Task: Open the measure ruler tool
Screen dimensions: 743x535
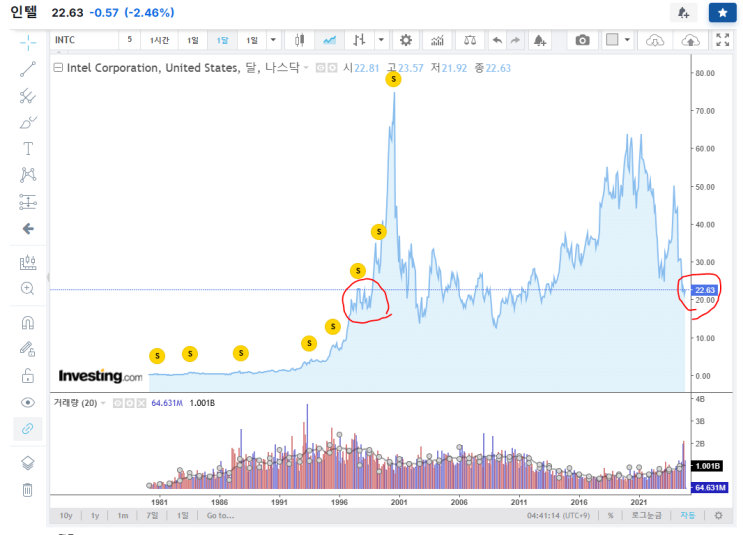Action: 28,263
